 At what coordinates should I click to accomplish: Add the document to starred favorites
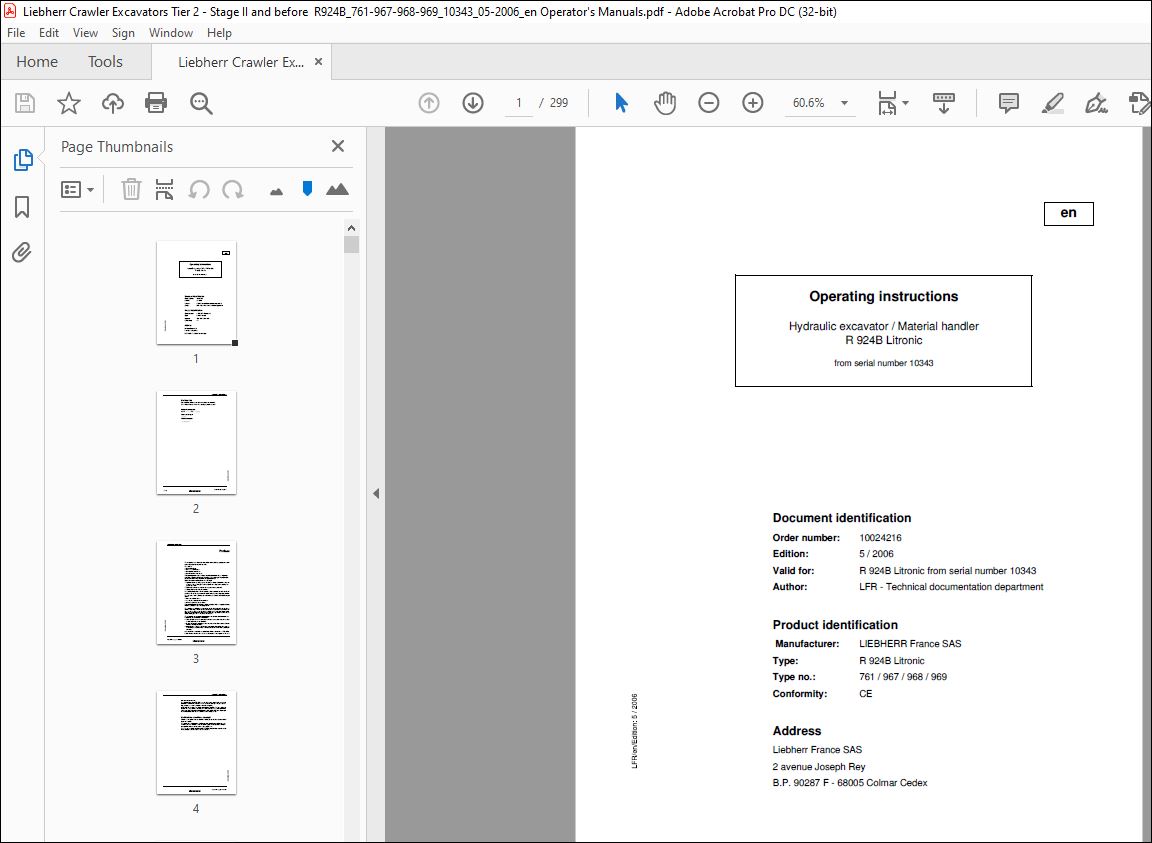click(x=68, y=103)
